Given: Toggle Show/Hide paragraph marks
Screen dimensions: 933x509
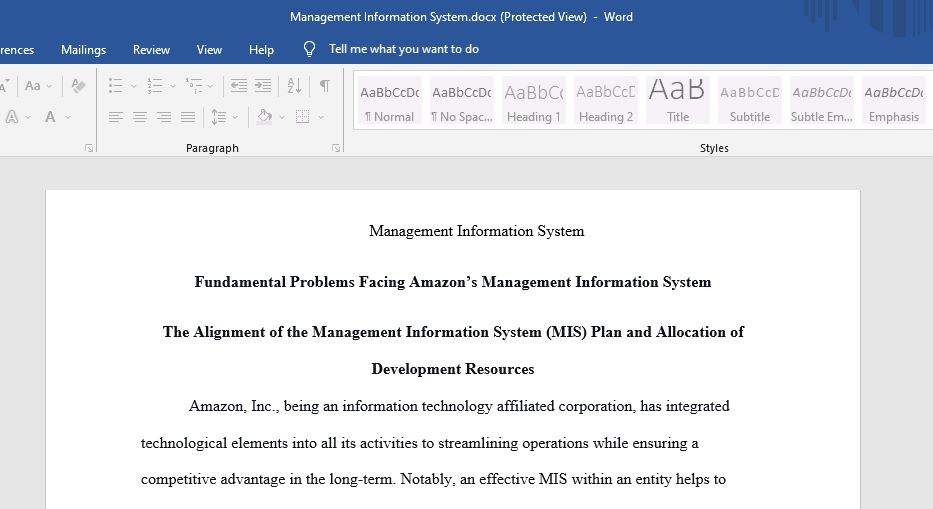Looking at the screenshot, I should pos(325,86).
